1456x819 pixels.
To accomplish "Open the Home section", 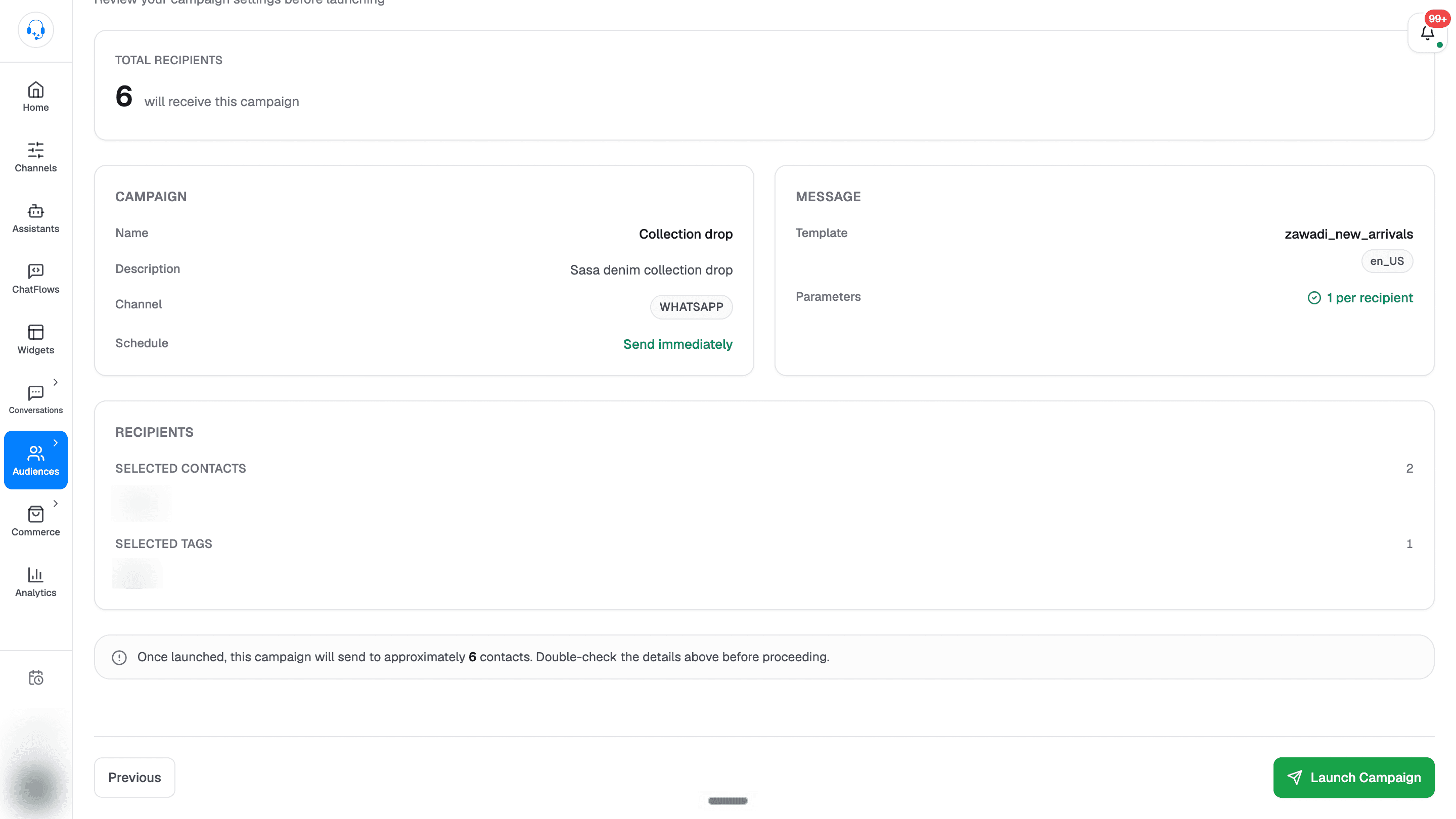I will (x=35, y=97).
